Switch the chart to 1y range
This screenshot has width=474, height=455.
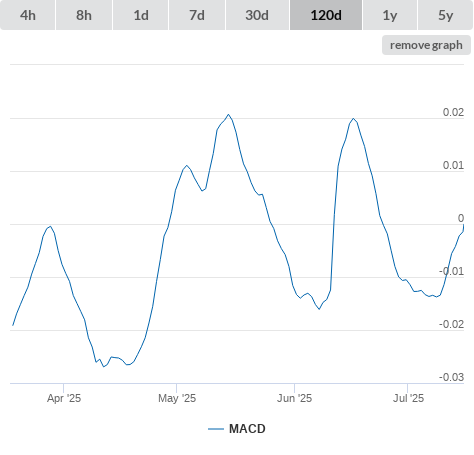(x=390, y=15)
